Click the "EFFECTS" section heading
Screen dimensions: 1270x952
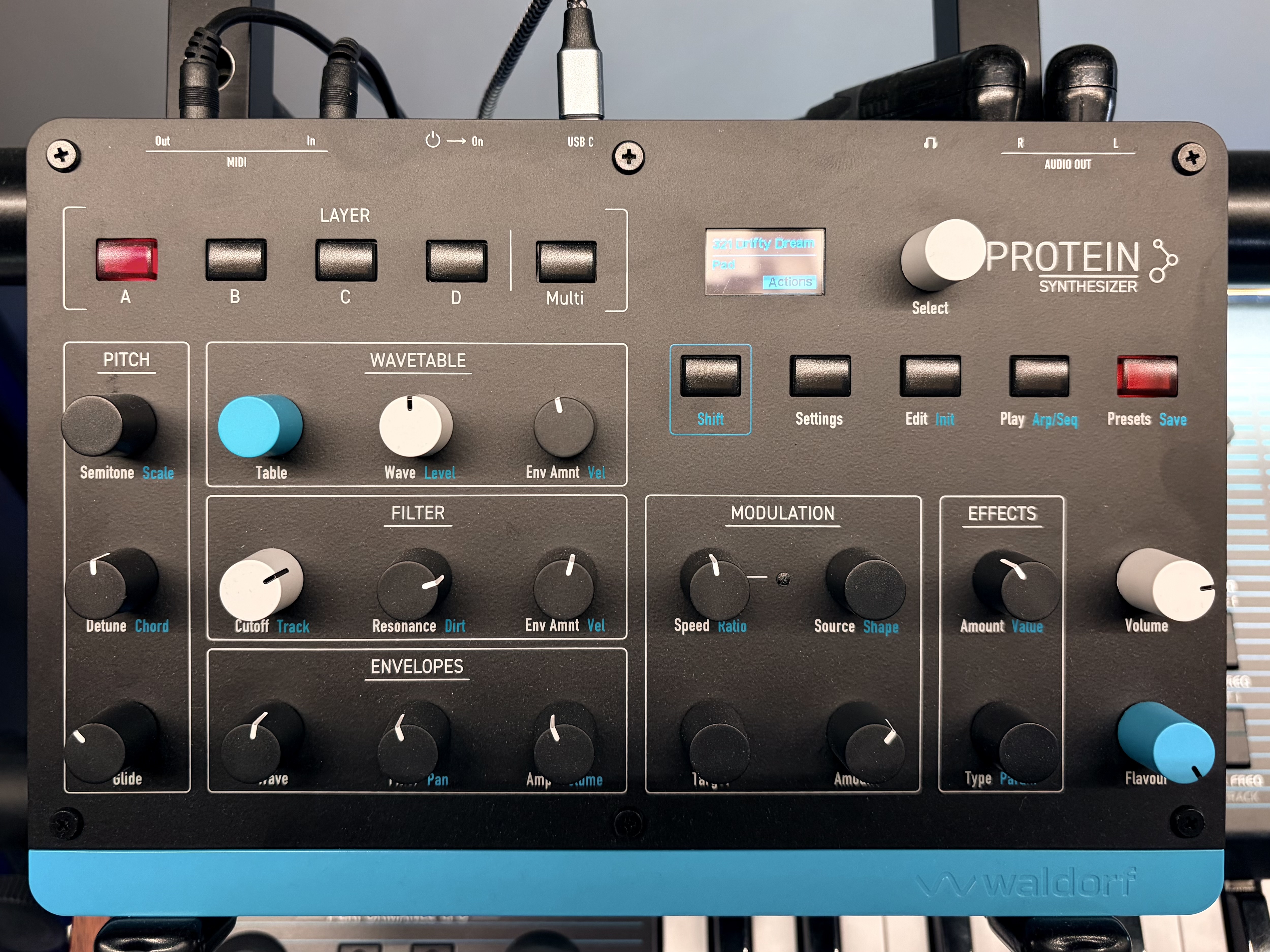tap(1003, 514)
